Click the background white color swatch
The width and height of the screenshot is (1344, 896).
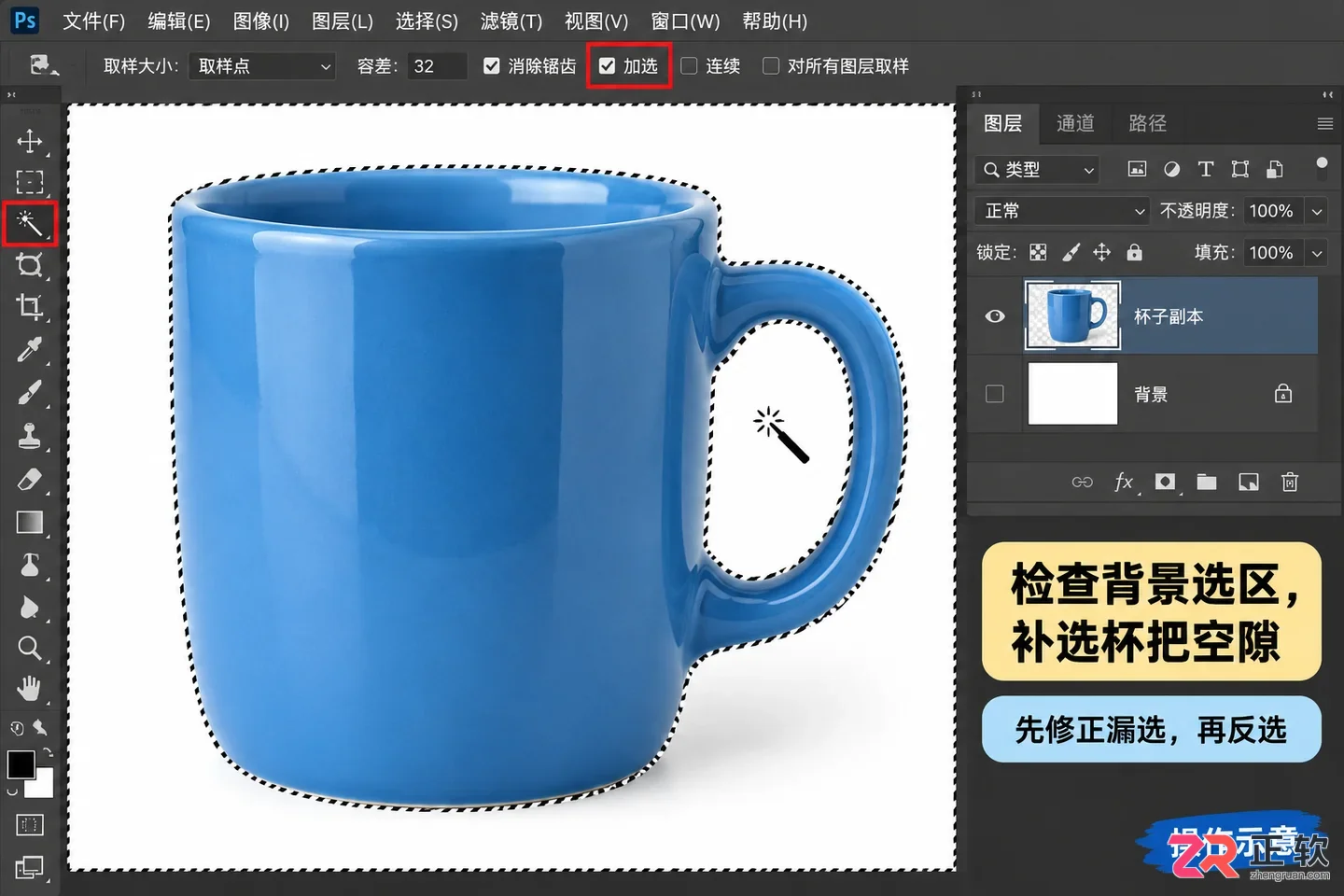tap(41, 785)
